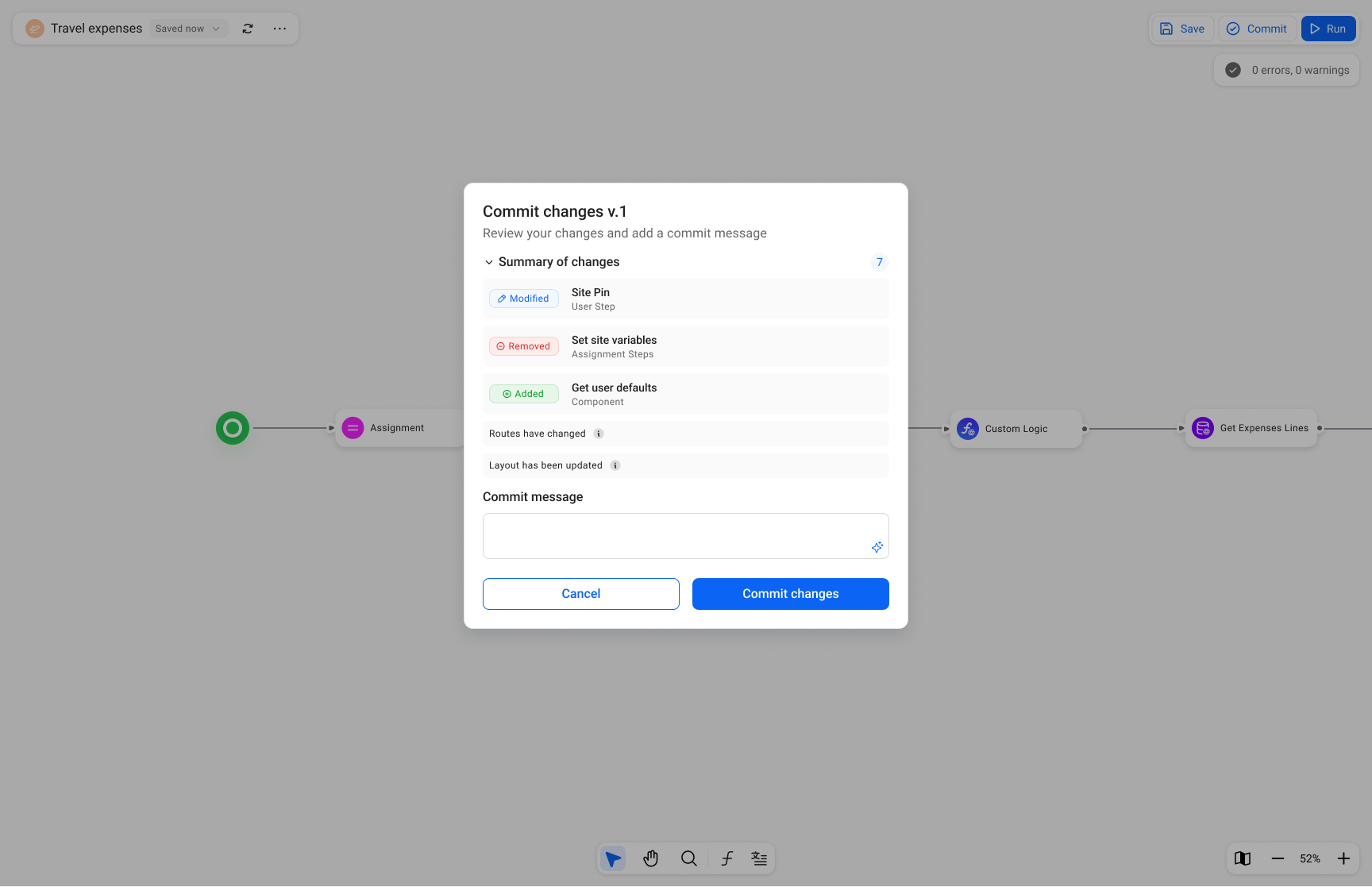Click the 0 errors, 0 warnings status indicator

click(1286, 70)
